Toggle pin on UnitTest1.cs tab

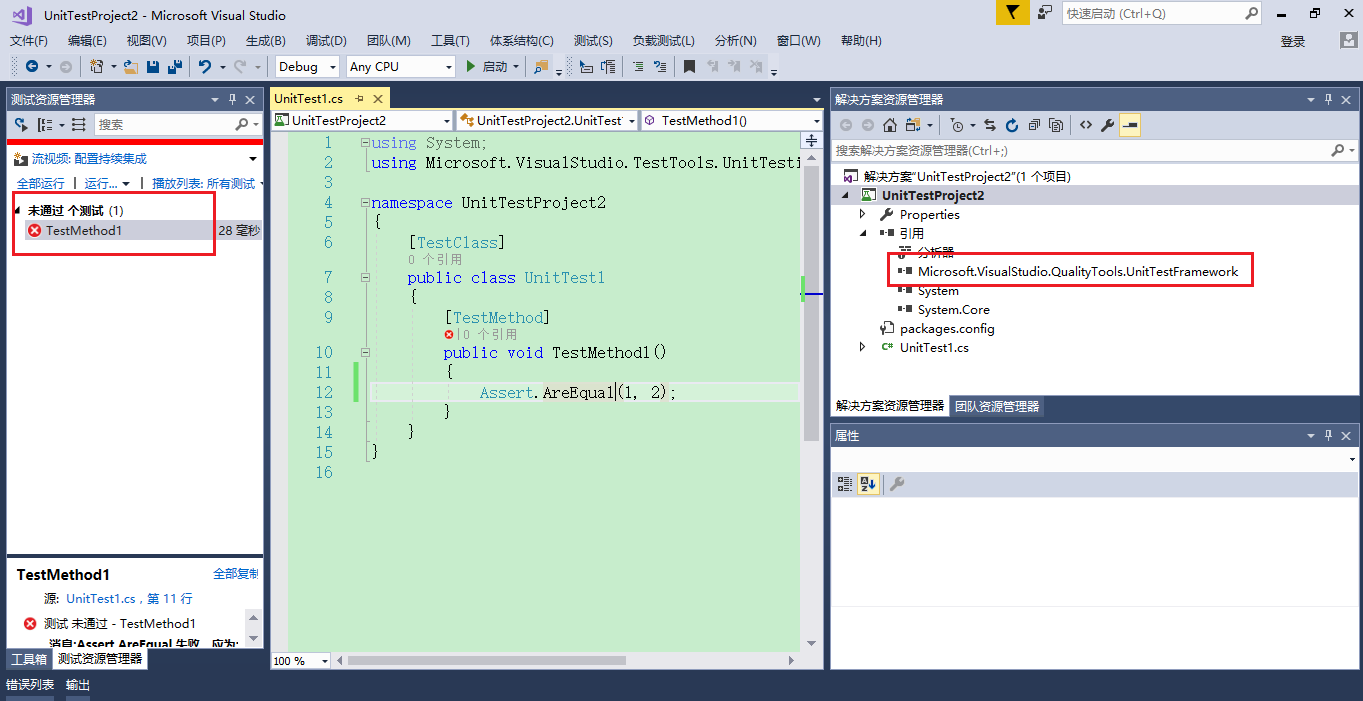[x=359, y=99]
